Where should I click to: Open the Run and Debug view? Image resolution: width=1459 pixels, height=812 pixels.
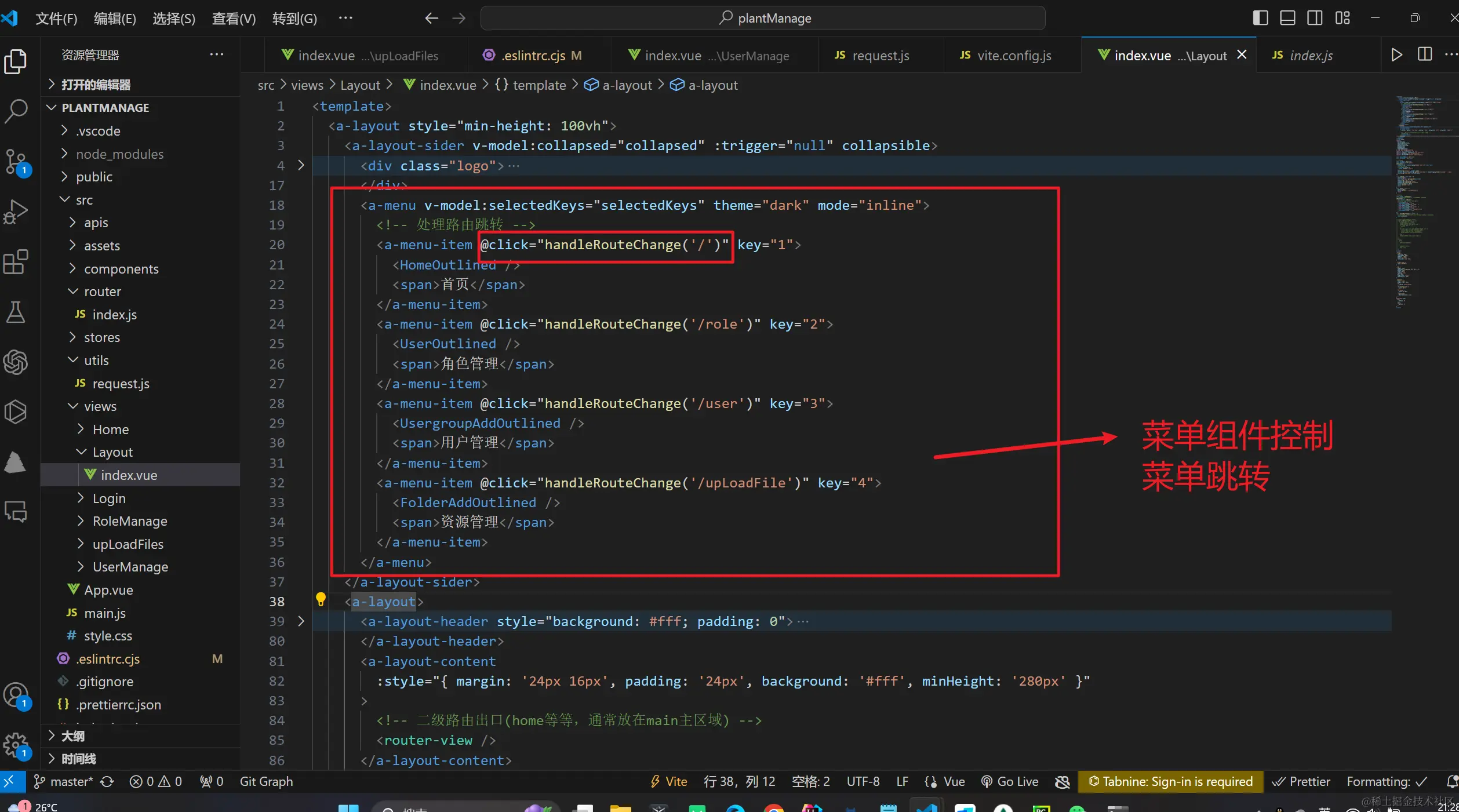[x=16, y=212]
